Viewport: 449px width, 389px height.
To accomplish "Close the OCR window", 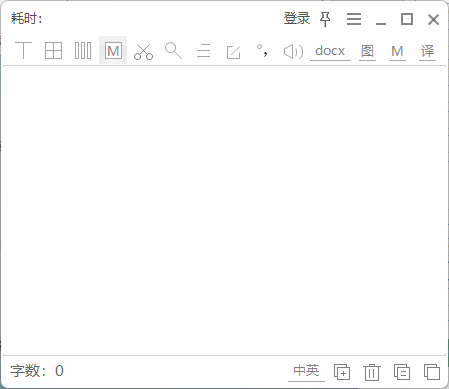I will [x=433, y=19].
